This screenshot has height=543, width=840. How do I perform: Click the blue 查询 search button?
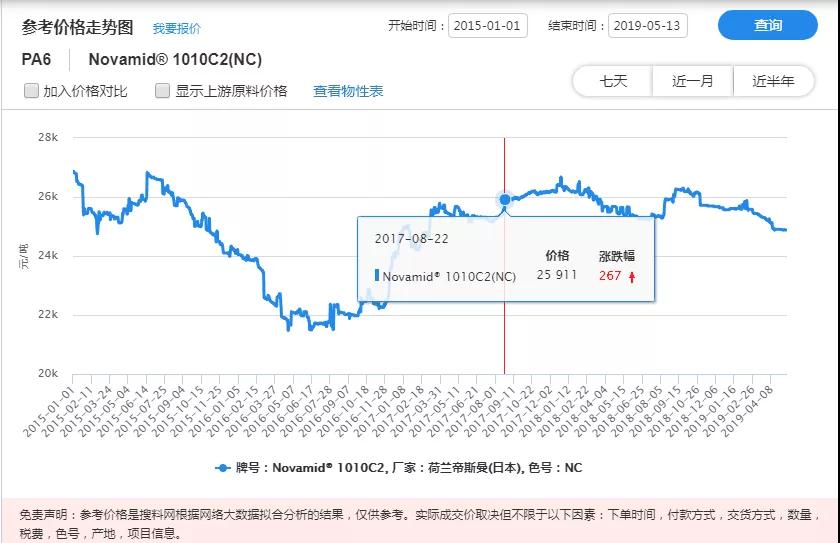(767, 26)
